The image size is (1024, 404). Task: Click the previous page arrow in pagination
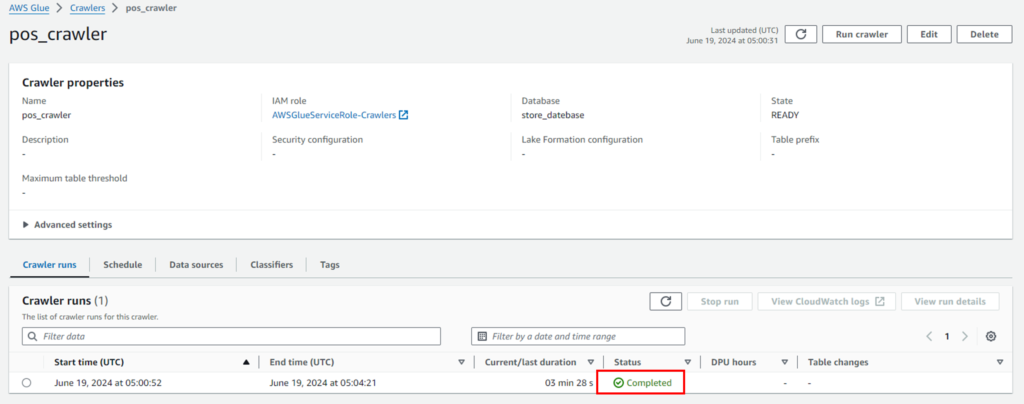tap(929, 336)
